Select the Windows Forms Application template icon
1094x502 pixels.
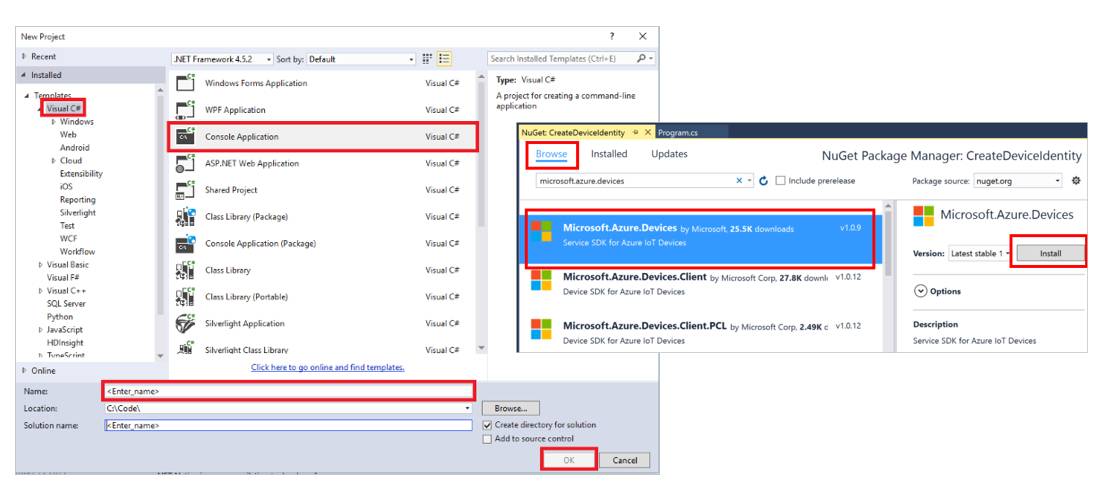tap(186, 82)
